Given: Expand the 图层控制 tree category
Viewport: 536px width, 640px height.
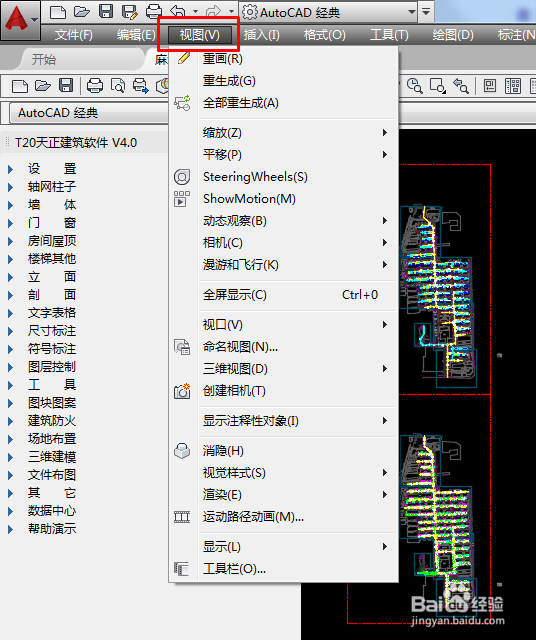Looking at the screenshot, I should (x=11, y=367).
